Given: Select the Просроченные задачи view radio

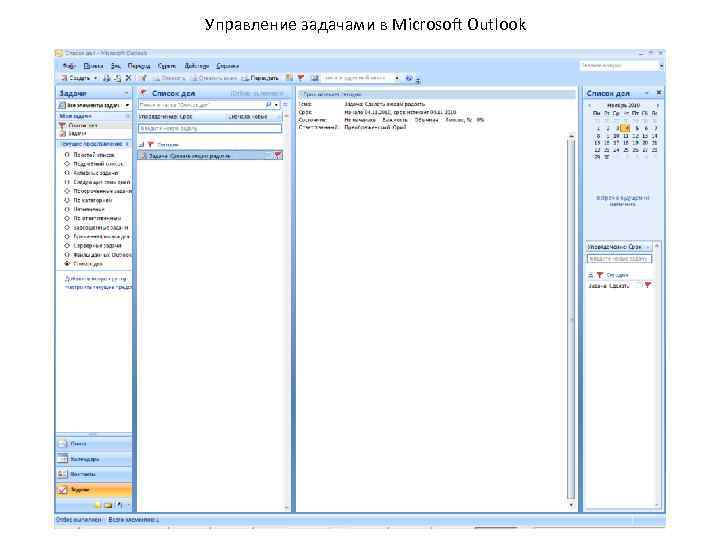Looking at the screenshot, I should point(67,191).
